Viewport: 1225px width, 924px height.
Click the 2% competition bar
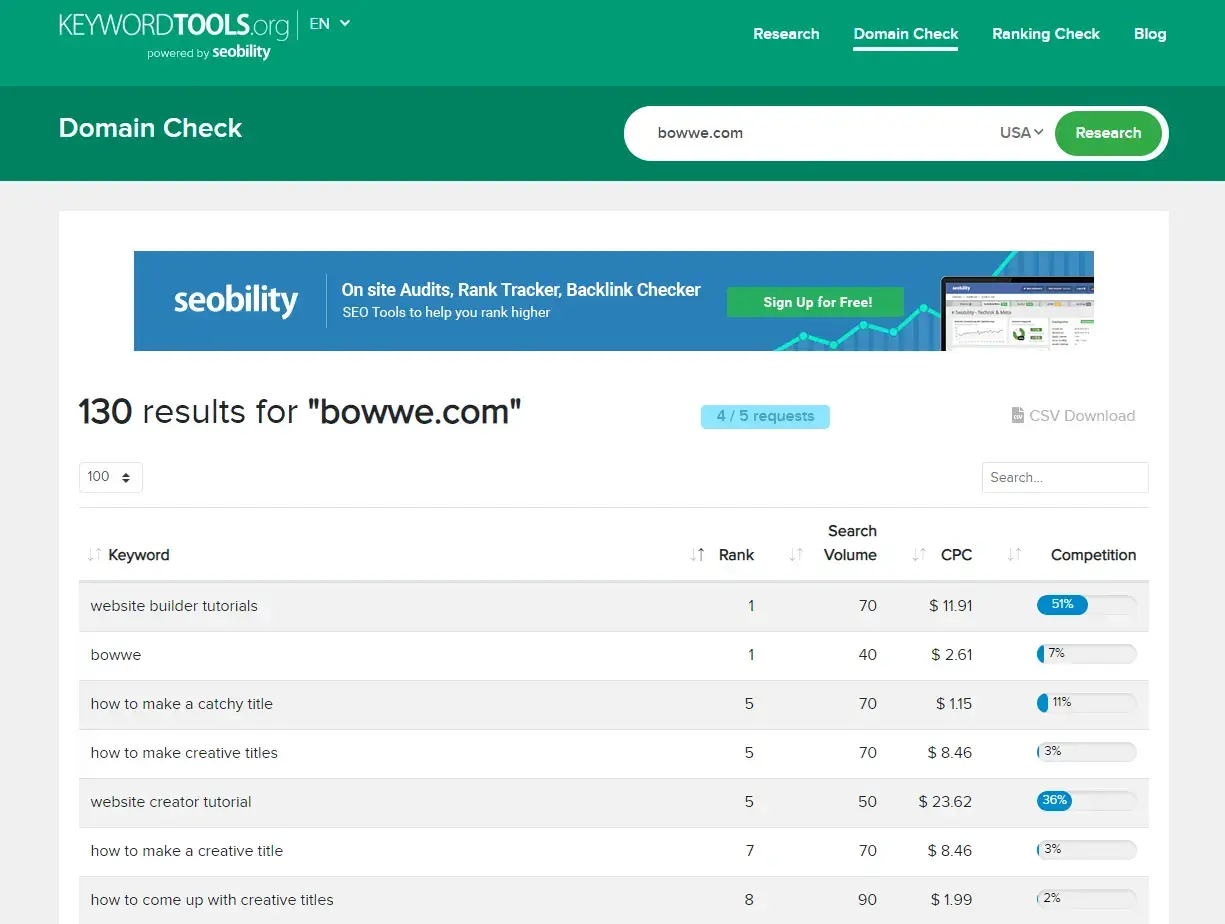1087,899
